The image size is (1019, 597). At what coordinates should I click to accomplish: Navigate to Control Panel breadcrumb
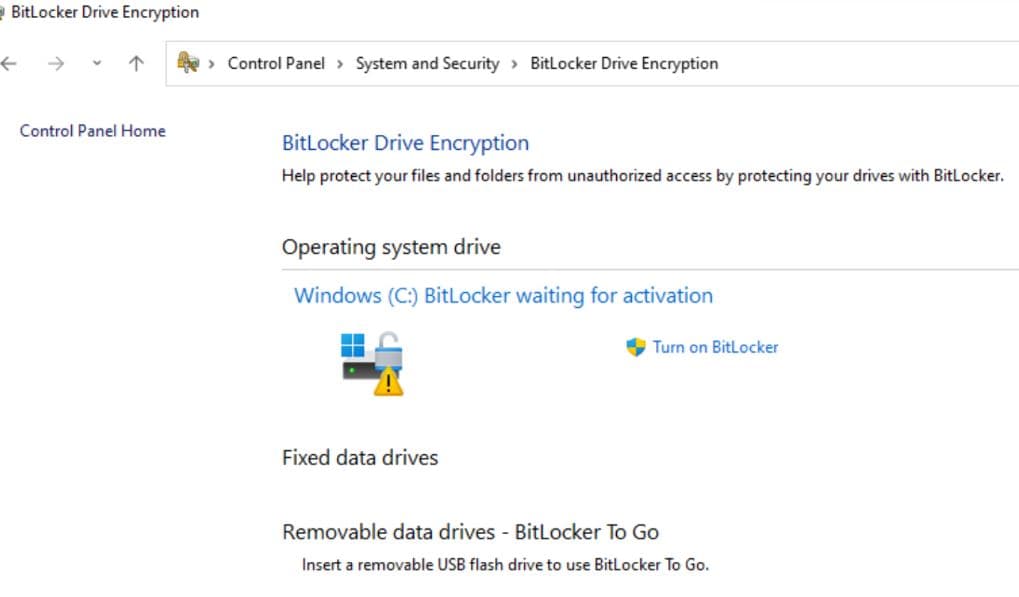[276, 63]
